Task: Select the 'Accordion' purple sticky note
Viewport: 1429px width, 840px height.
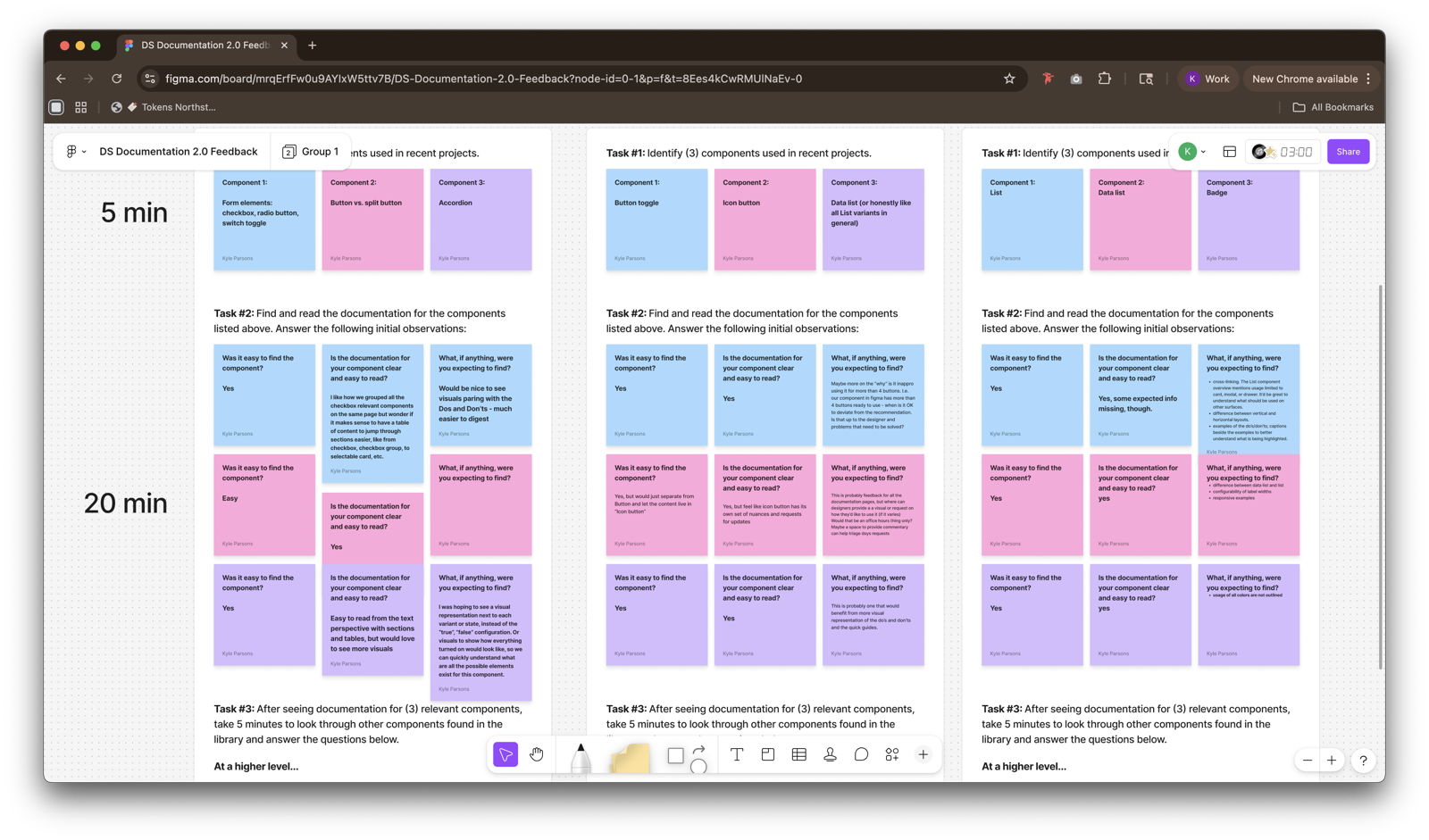Action: click(x=481, y=220)
